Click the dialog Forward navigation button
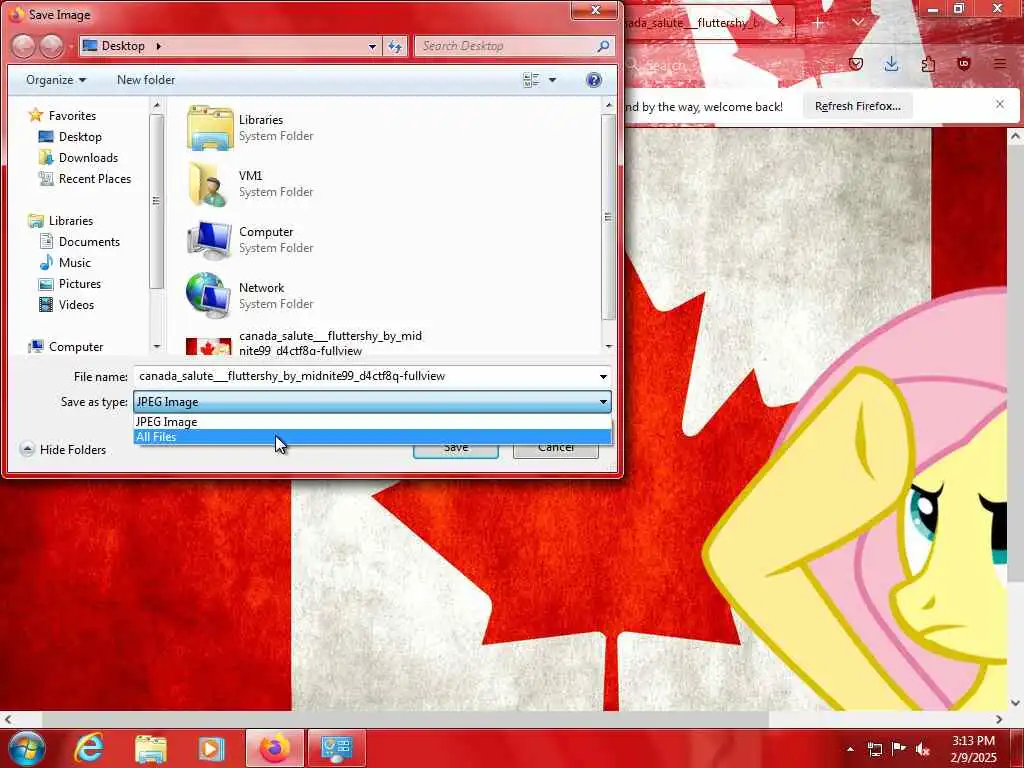The image size is (1024, 768). 52,46
